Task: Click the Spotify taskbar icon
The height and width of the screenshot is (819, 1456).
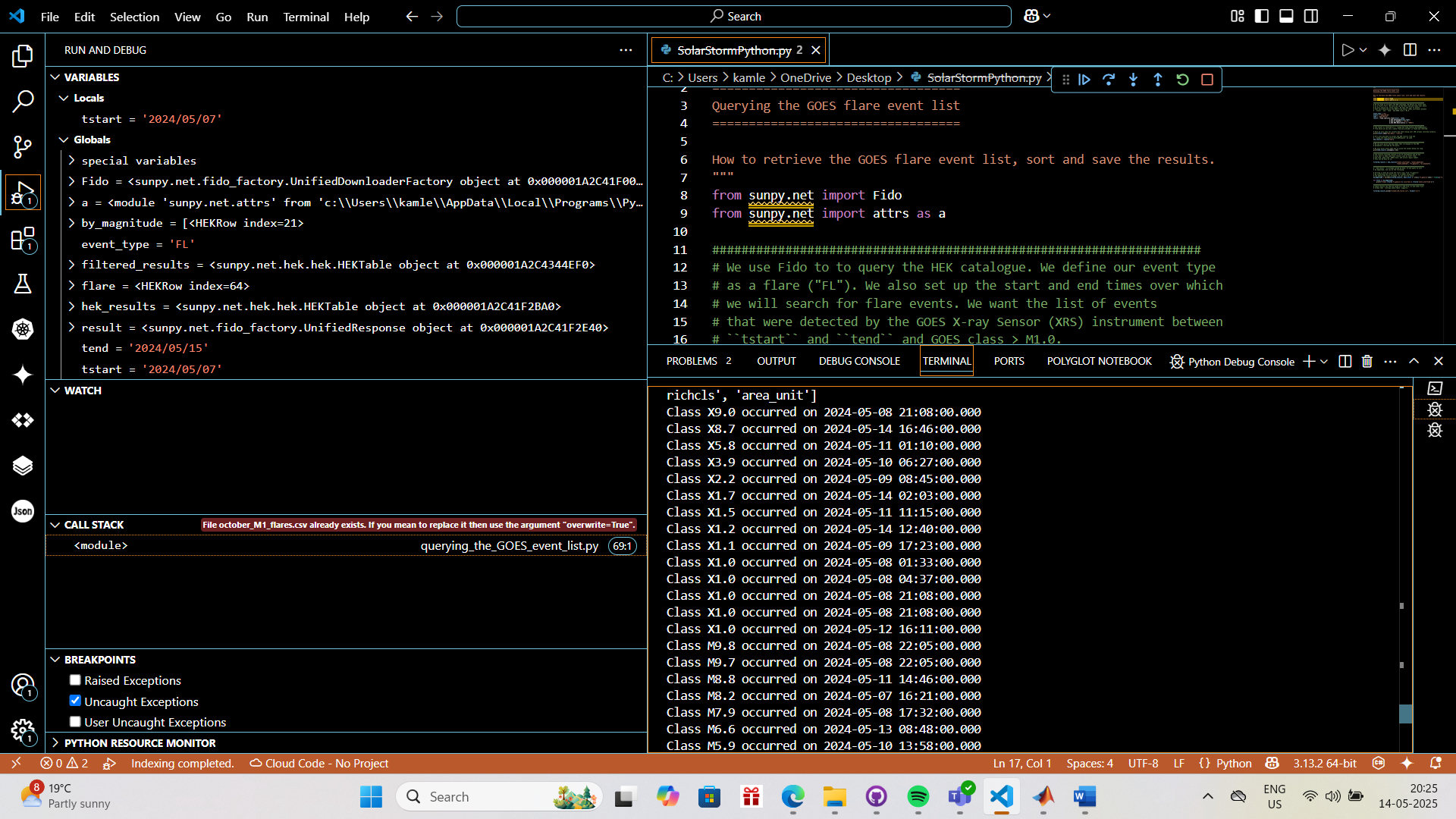Action: tap(918, 797)
